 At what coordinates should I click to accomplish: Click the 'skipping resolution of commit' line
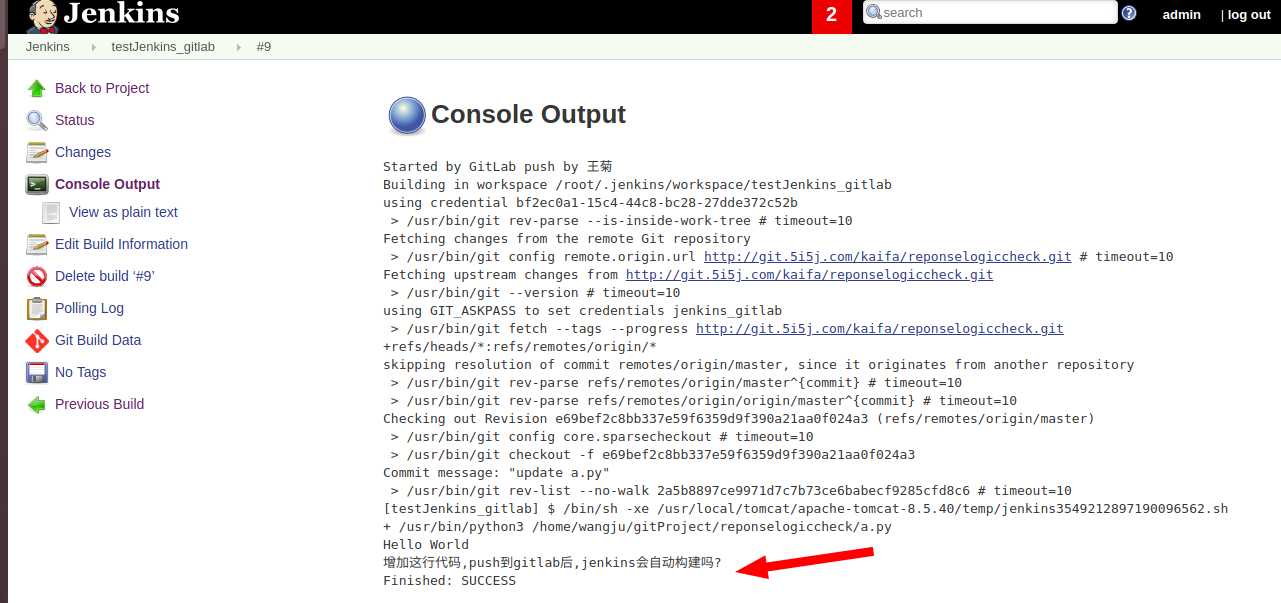click(758, 365)
